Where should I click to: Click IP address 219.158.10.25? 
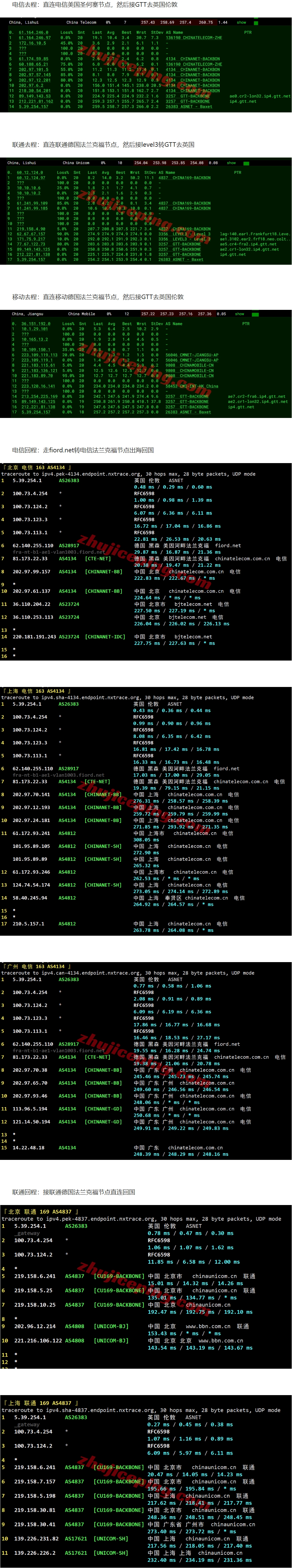35,1305
